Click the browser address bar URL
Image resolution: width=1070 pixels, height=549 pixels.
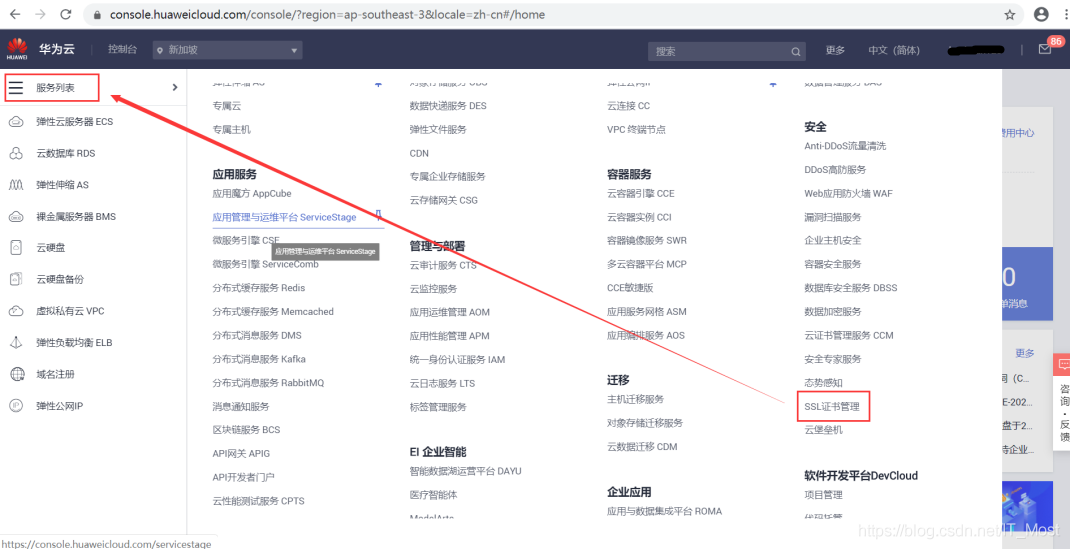(328, 14)
